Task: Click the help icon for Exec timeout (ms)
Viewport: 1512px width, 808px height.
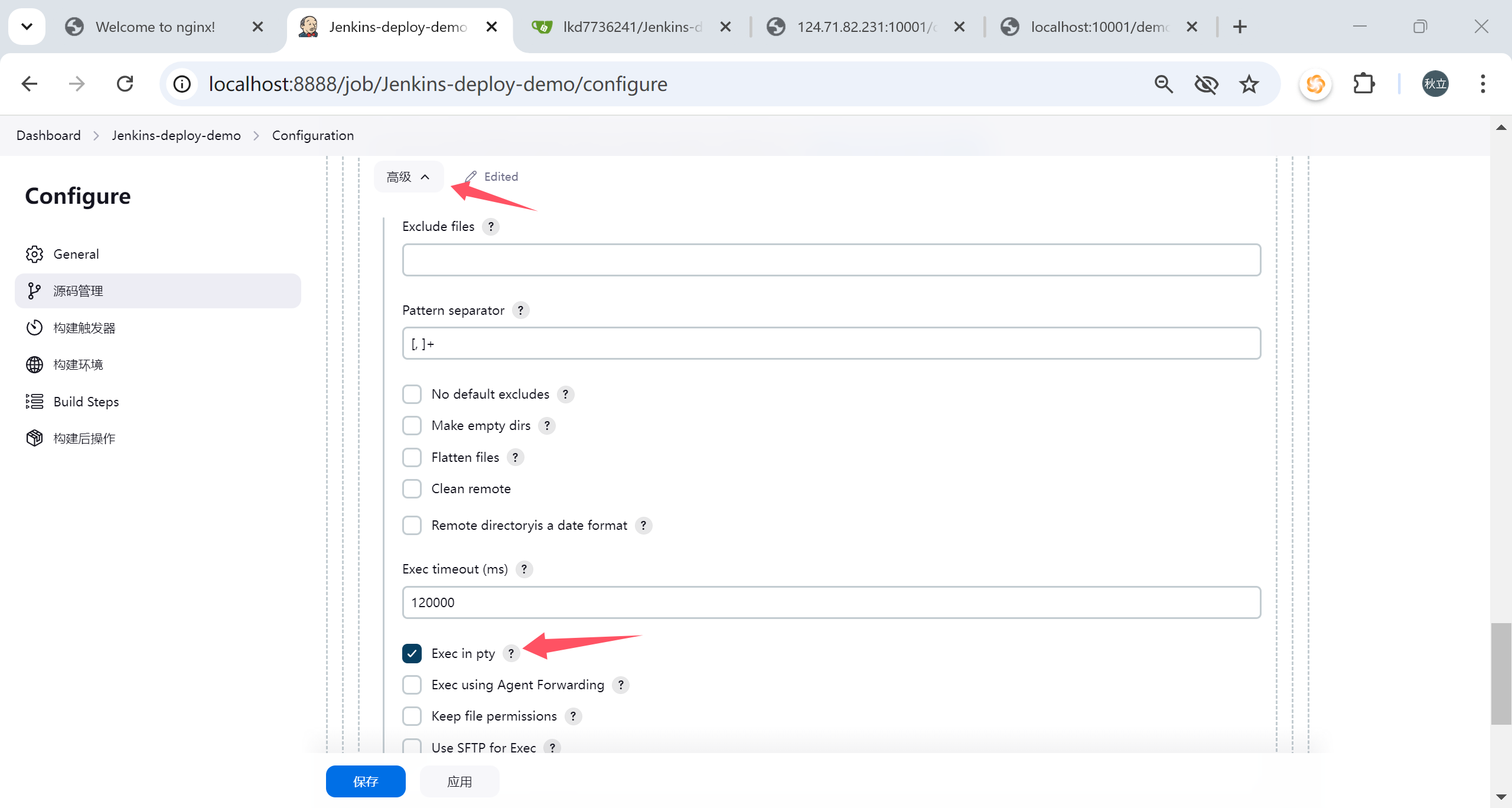Action: 524,569
